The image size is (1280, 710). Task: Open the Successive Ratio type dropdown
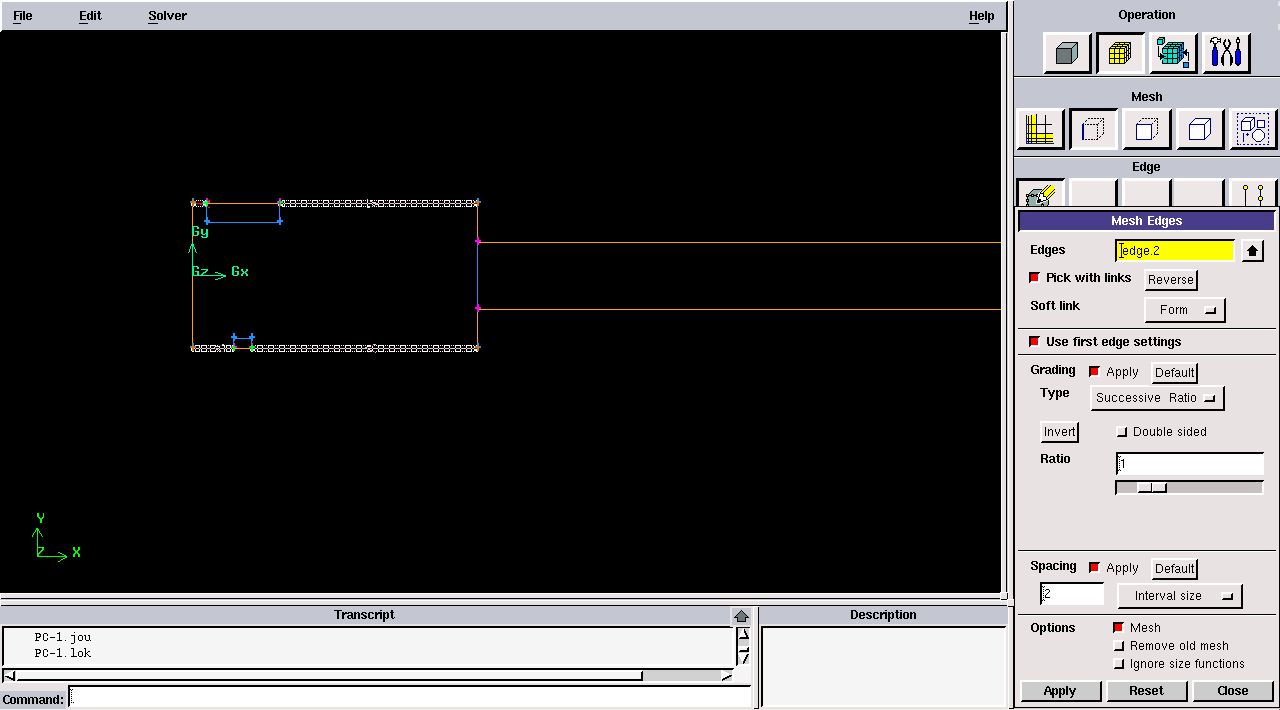(x=1157, y=397)
